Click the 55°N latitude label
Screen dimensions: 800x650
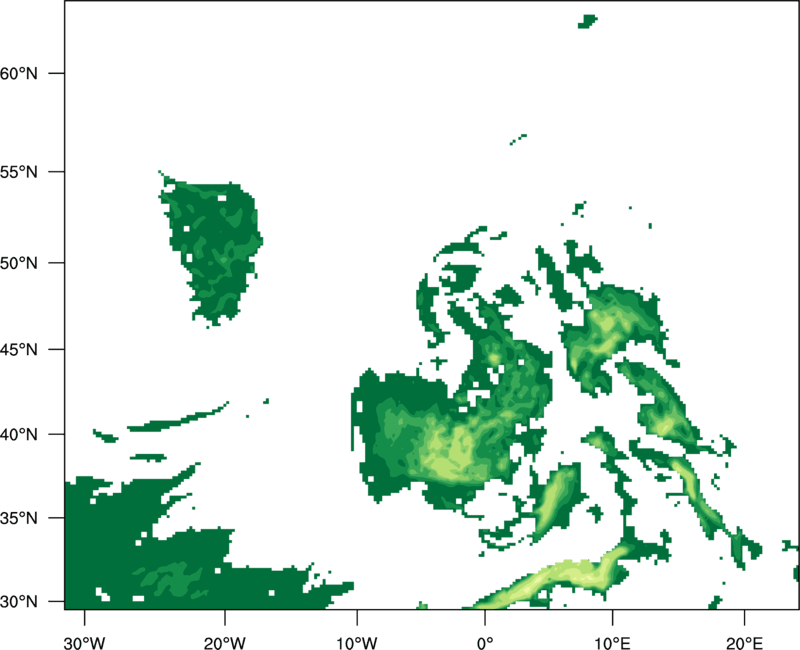[19, 172]
